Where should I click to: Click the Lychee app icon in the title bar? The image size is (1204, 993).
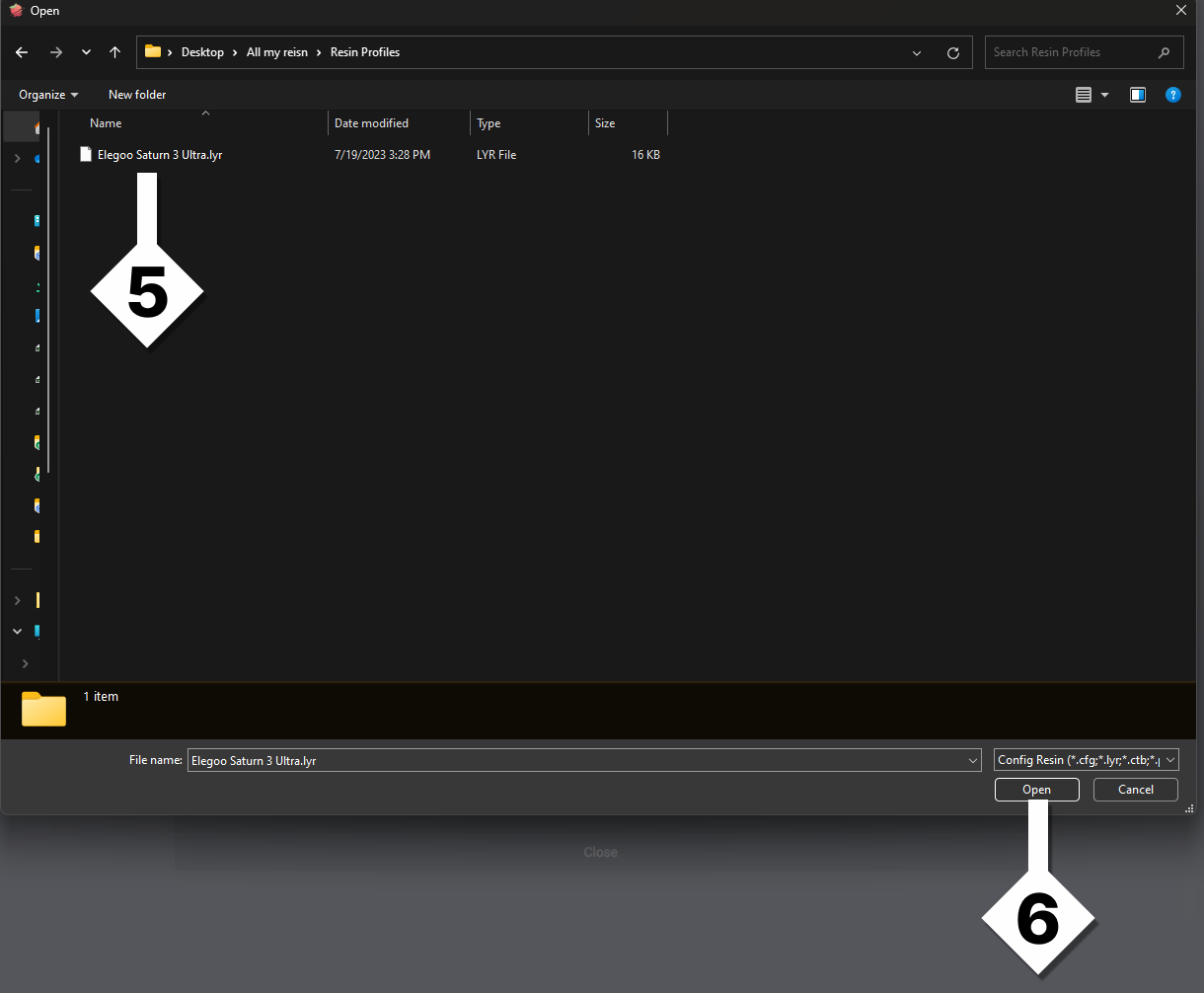[16, 11]
